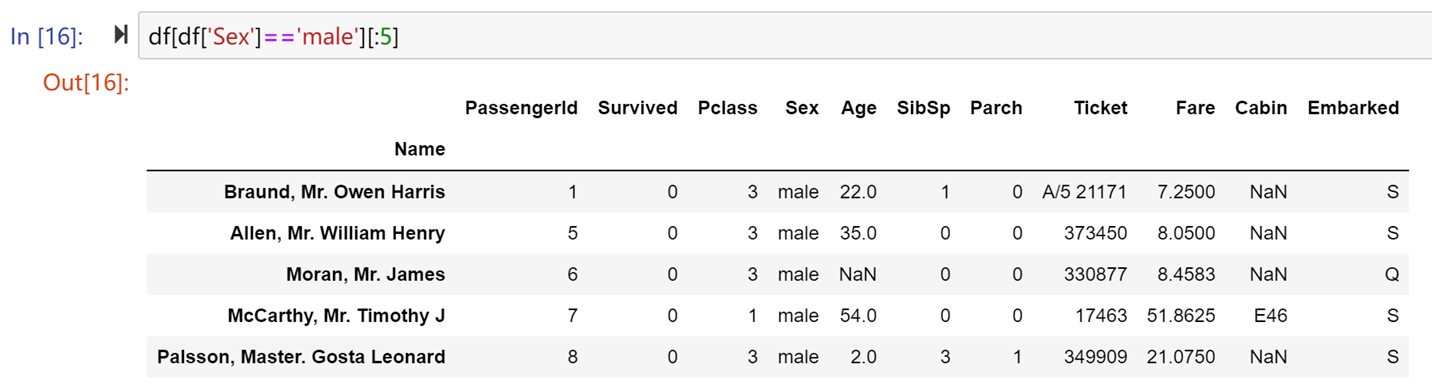
Task: Click the Name index header
Action: coord(419,149)
